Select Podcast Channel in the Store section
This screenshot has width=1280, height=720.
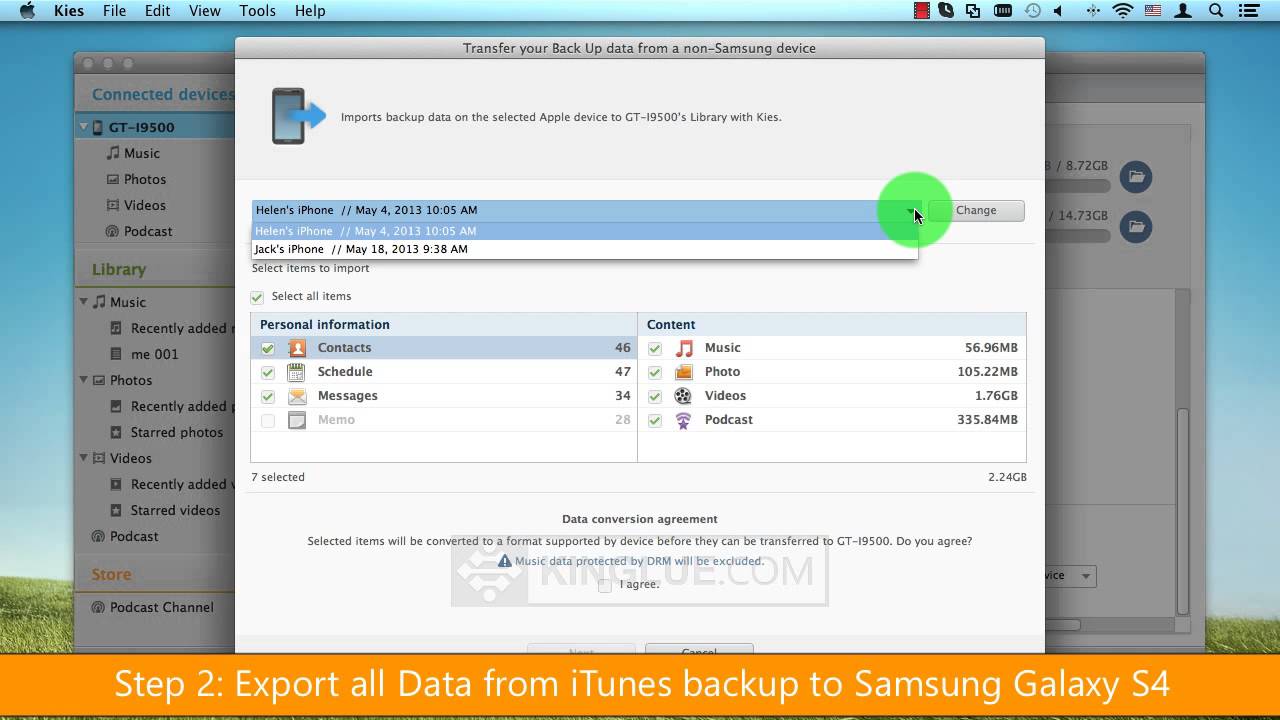tap(162, 607)
